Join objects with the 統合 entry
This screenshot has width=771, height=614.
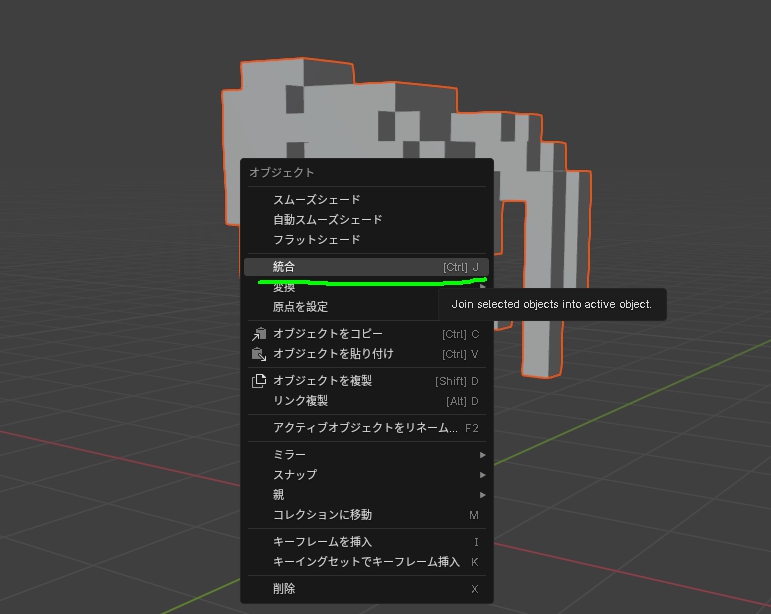tap(366, 267)
